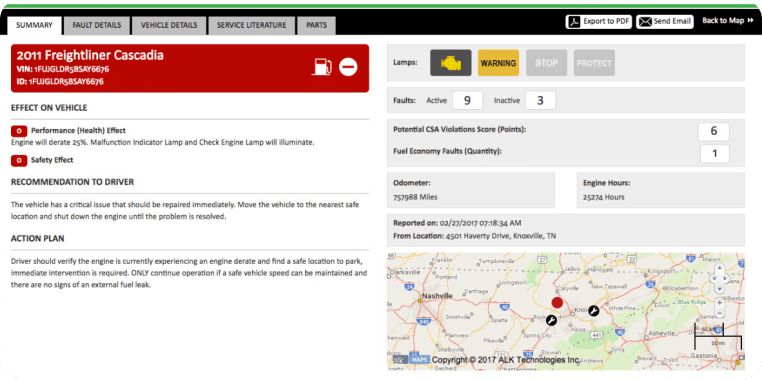The height and width of the screenshot is (380, 762).
Task: Click the fuel pump icon in red header
Action: pyautogui.click(x=321, y=67)
